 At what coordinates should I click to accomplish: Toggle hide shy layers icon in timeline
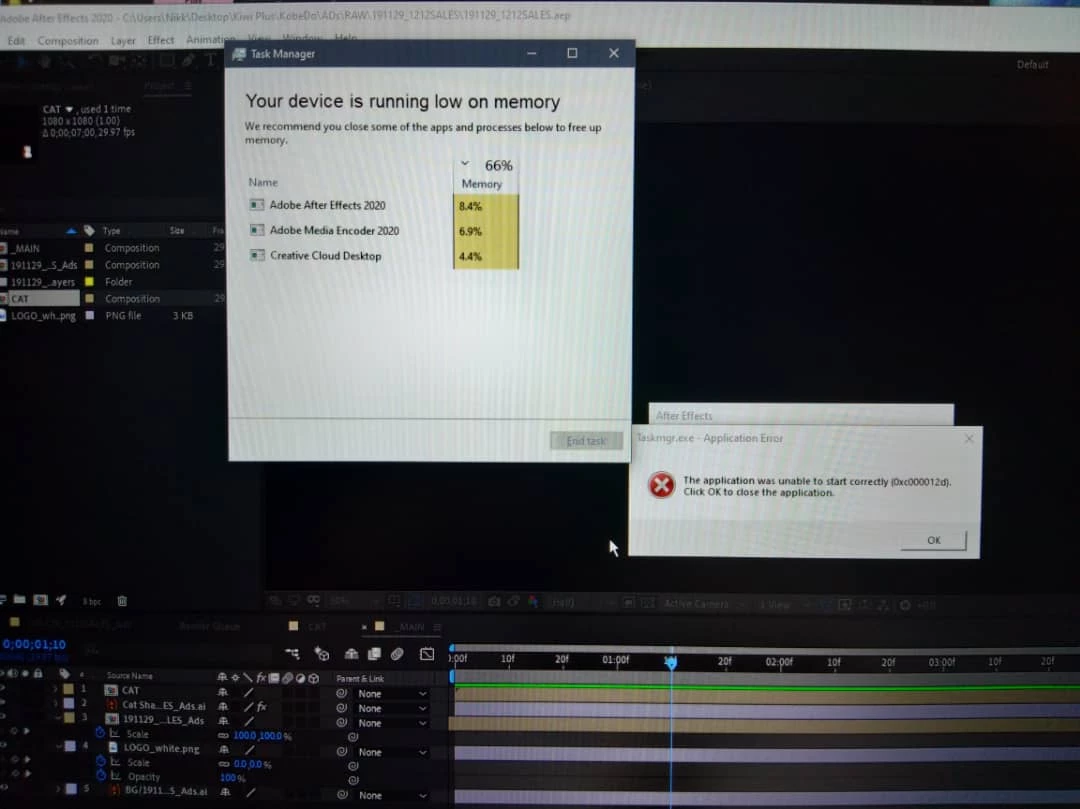point(351,653)
